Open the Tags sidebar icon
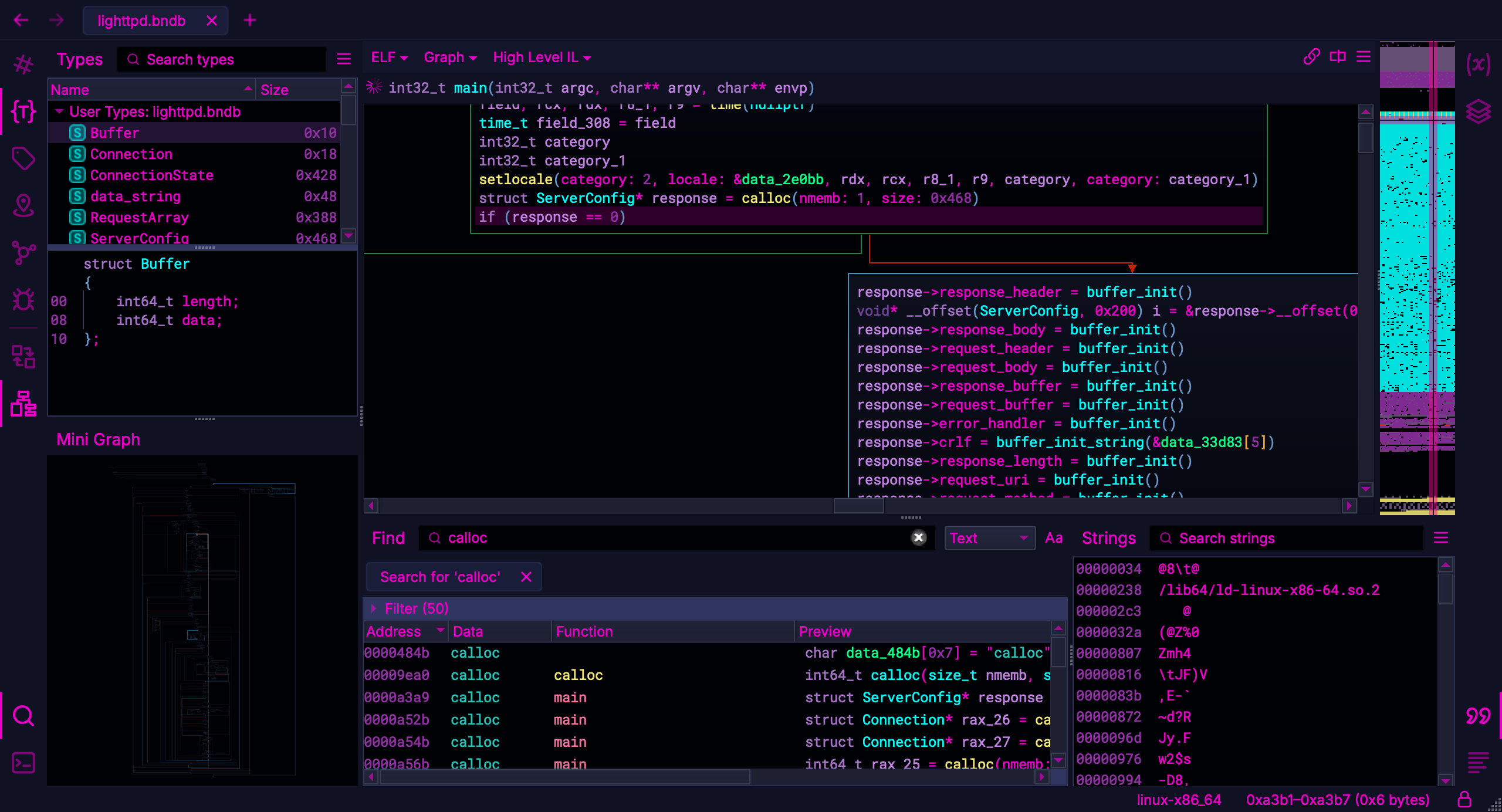This screenshot has width=1502, height=812. click(23, 158)
